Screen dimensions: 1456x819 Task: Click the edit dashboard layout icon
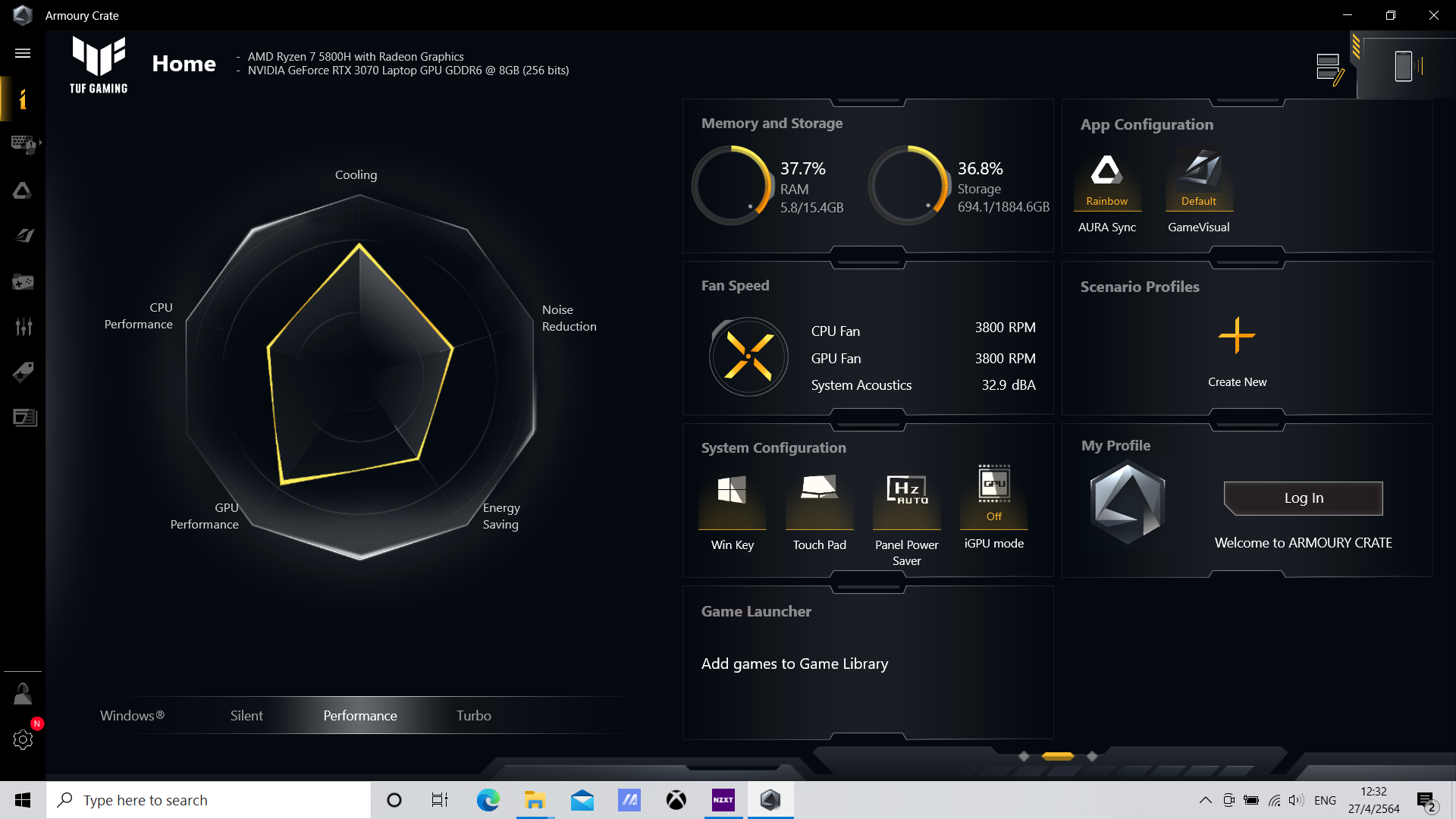click(x=1331, y=69)
